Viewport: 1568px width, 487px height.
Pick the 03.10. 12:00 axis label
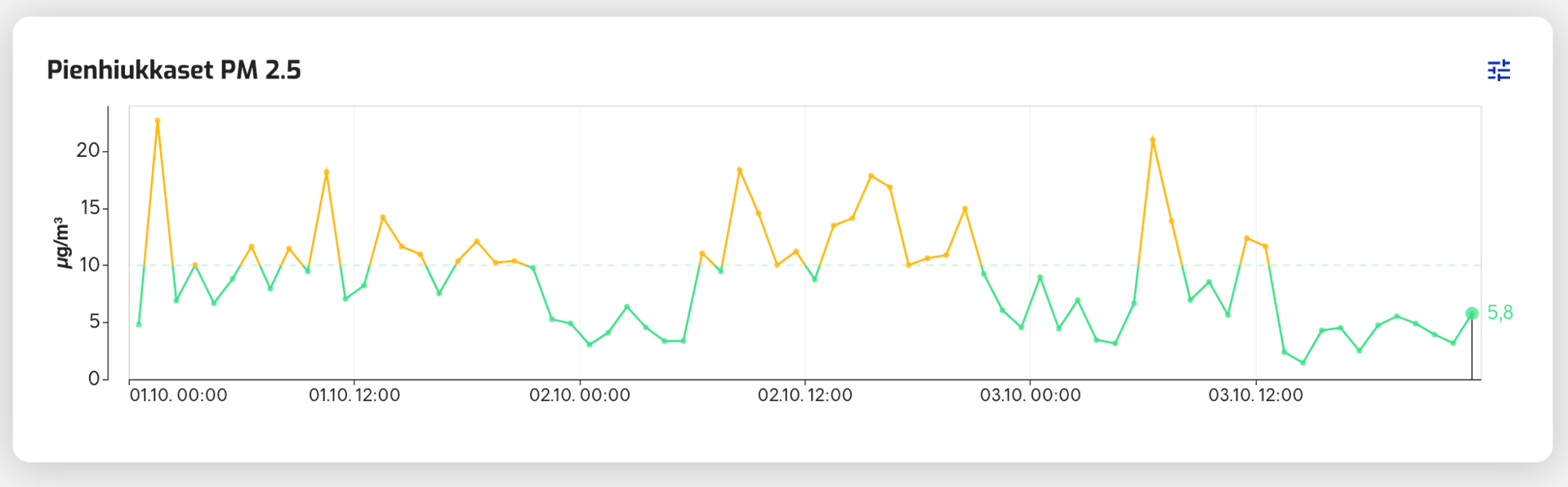click(1256, 395)
